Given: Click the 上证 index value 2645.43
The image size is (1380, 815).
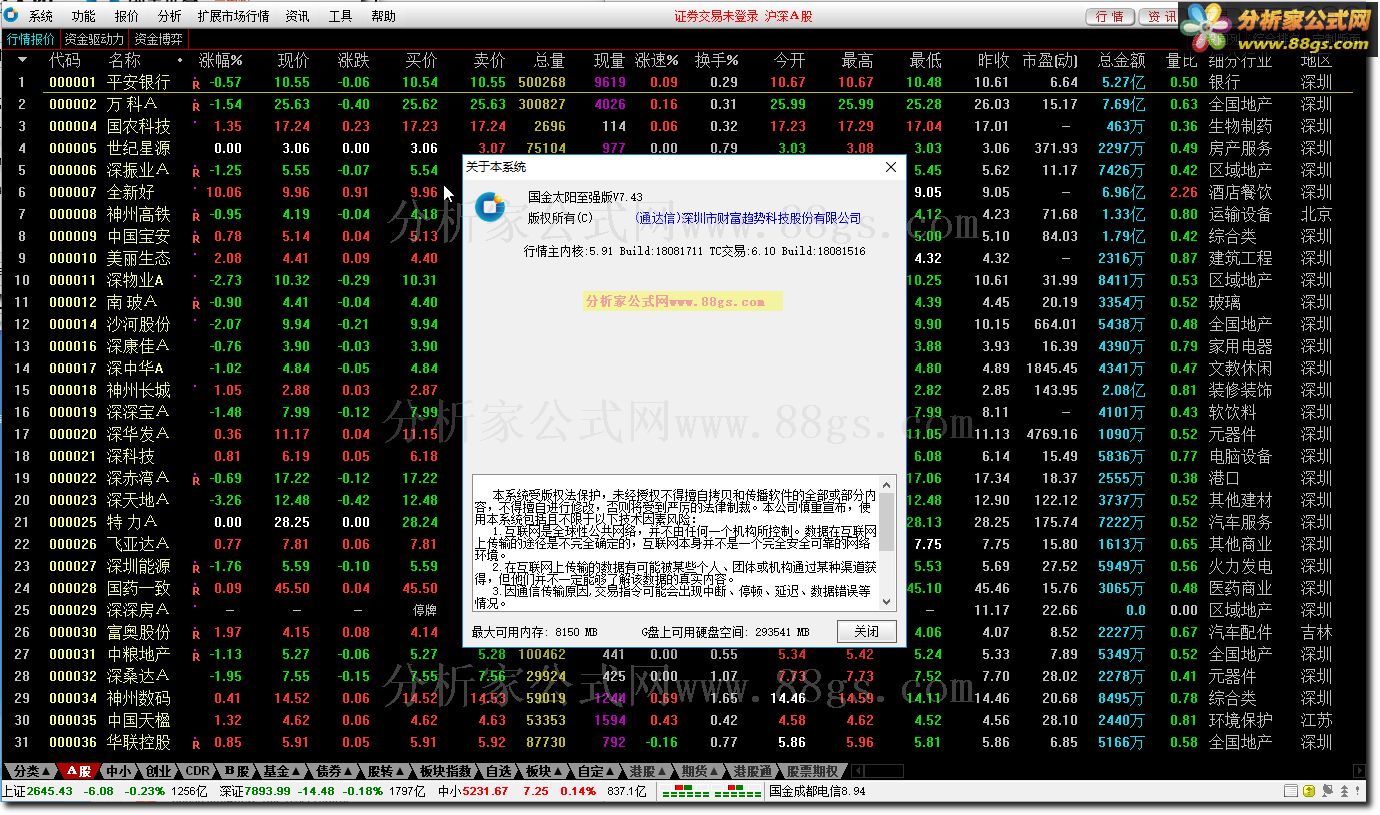Looking at the screenshot, I should click(x=49, y=791).
